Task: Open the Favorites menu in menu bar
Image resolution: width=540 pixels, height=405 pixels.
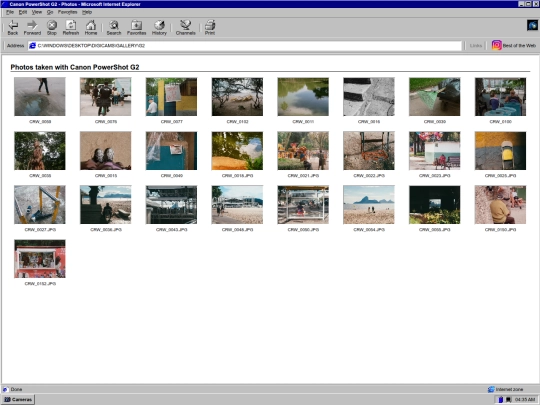Action: [x=68, y=12]
